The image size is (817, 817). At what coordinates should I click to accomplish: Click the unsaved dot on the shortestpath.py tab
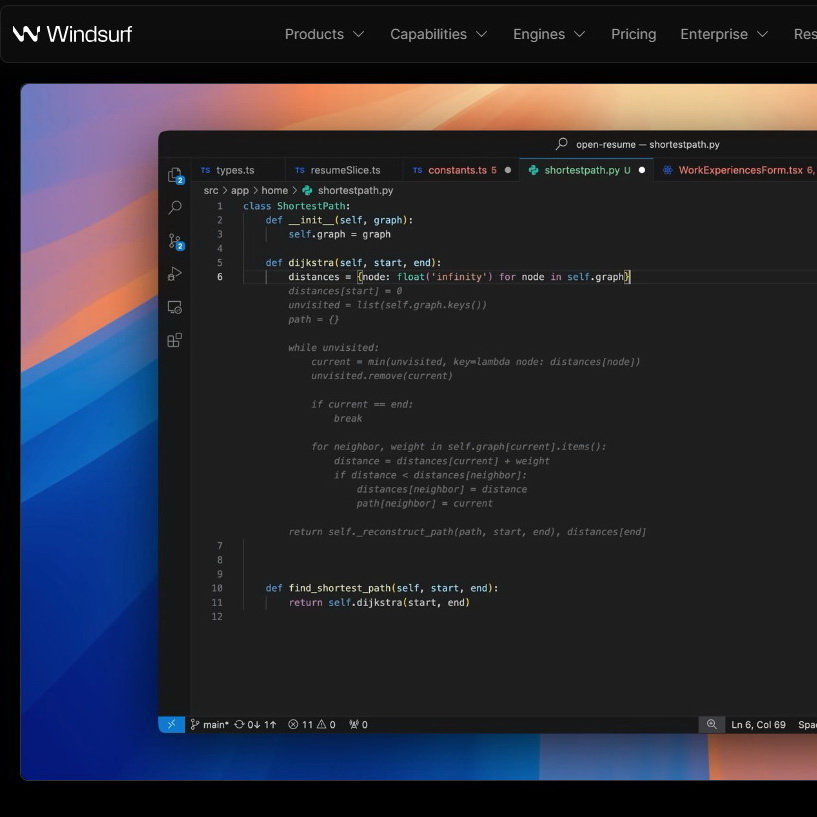[x=642, y=170]
